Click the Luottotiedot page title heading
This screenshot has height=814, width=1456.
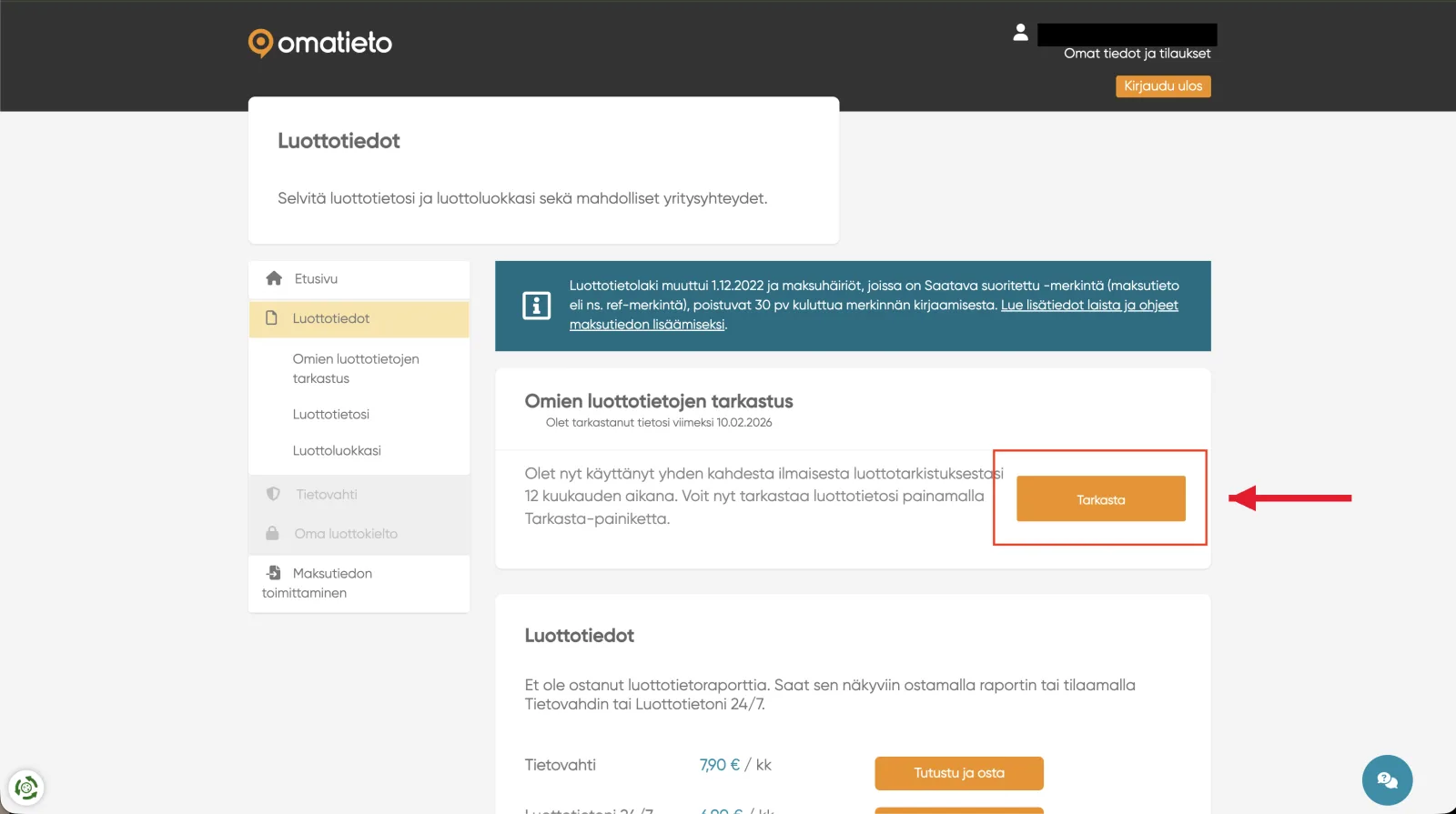pyautogui.click(x=339, y=141)
